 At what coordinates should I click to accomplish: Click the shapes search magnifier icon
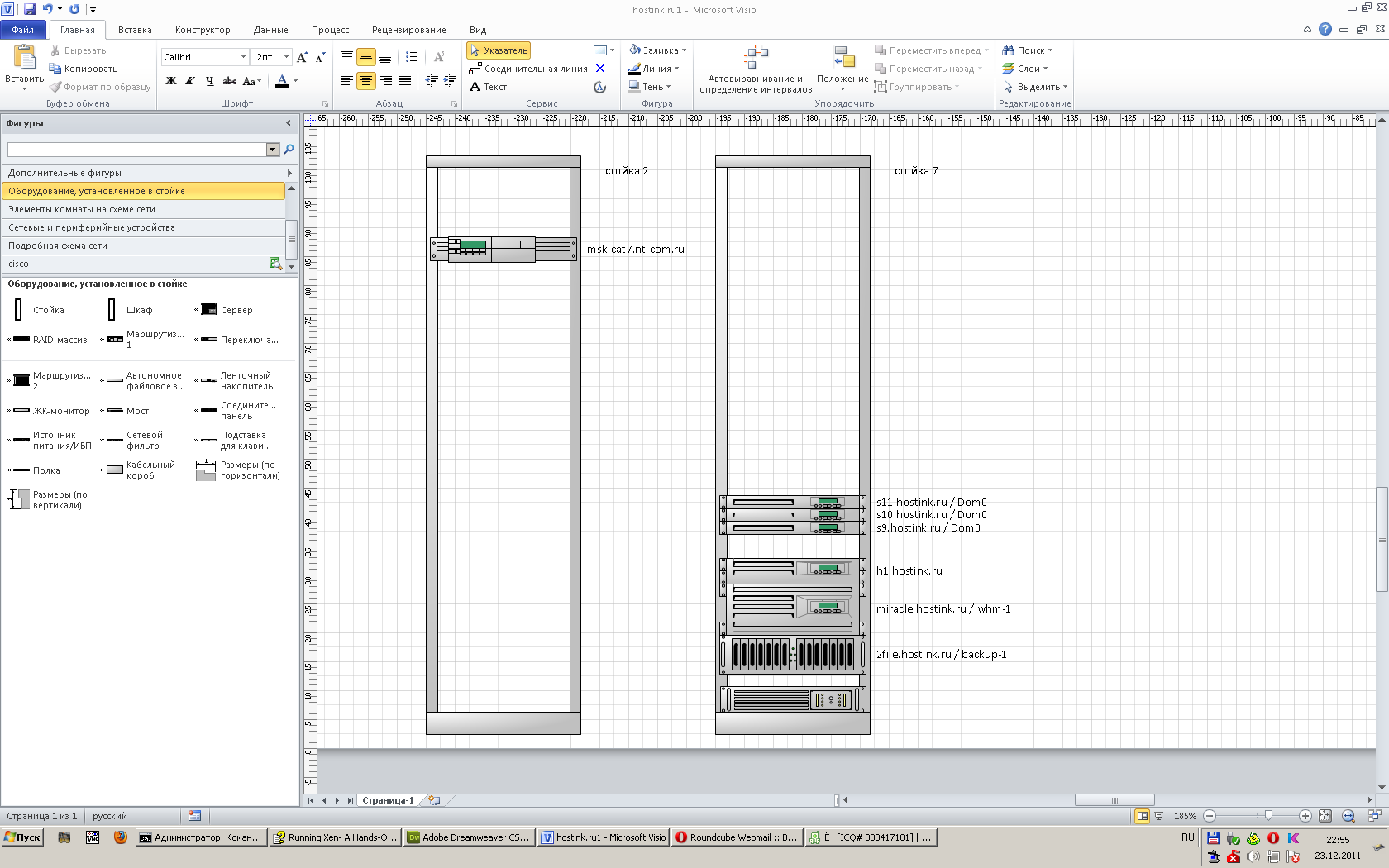pyautogui.click(x=289, y=149)
